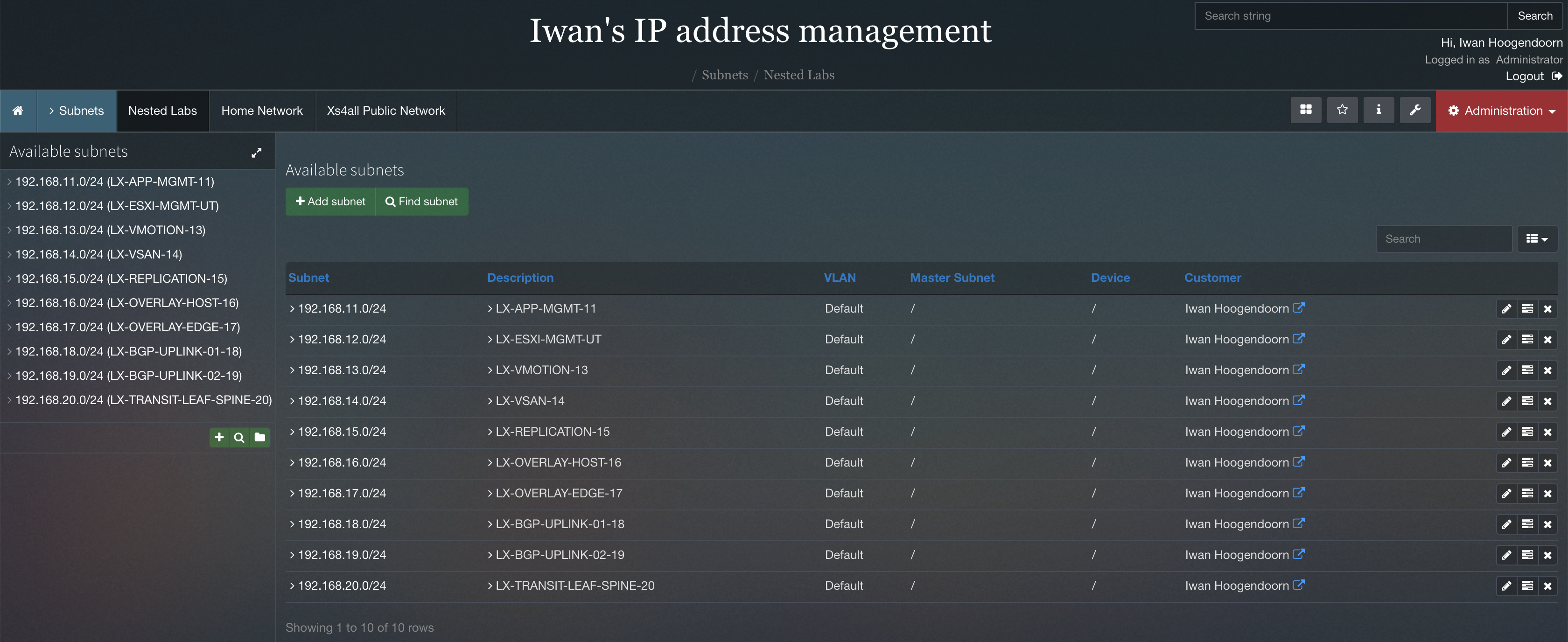
Task: Open customer link for LX-VMOTION-13 row
Action: click(x=1298, y=370)
